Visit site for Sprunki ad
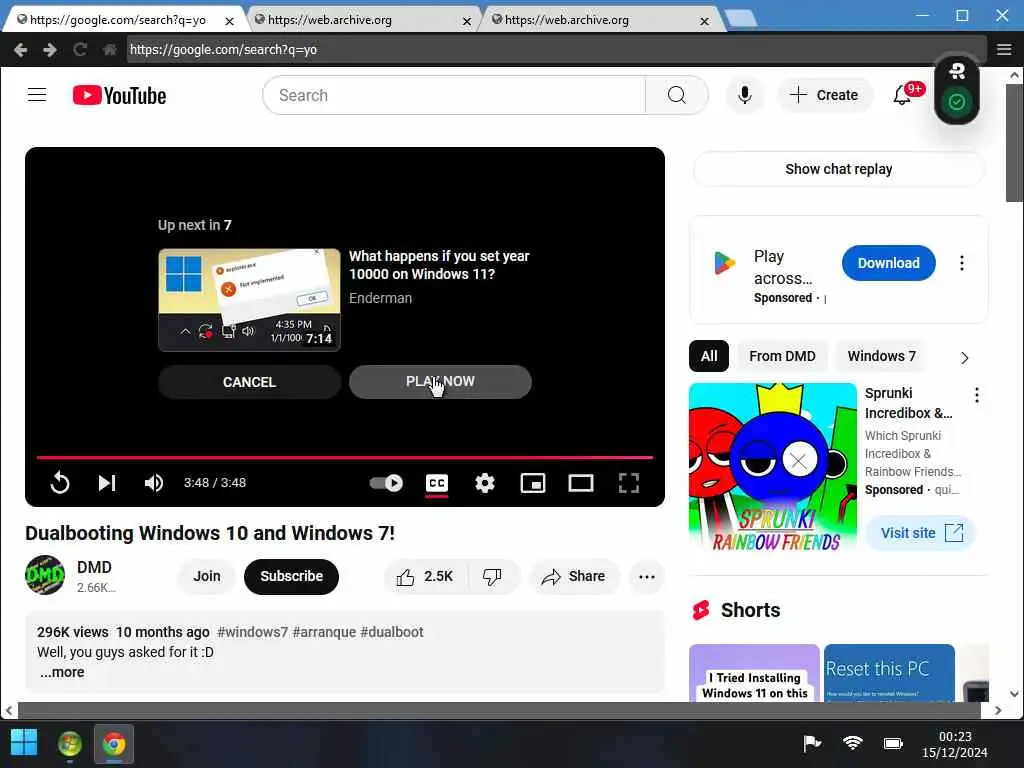This screenshot has height=768, width=1024. [x=921, y=533]
